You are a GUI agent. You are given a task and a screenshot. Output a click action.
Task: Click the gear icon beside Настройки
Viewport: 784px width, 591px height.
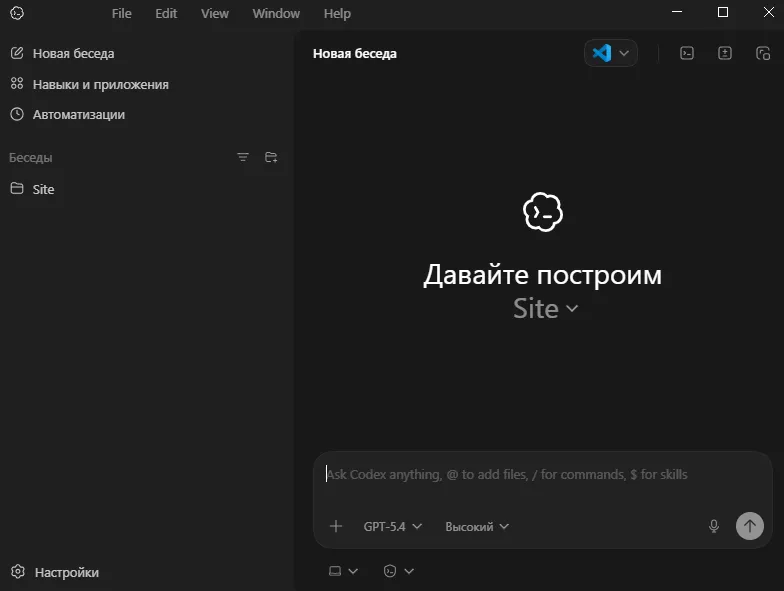pyautogui.click(x=18, y=572)
